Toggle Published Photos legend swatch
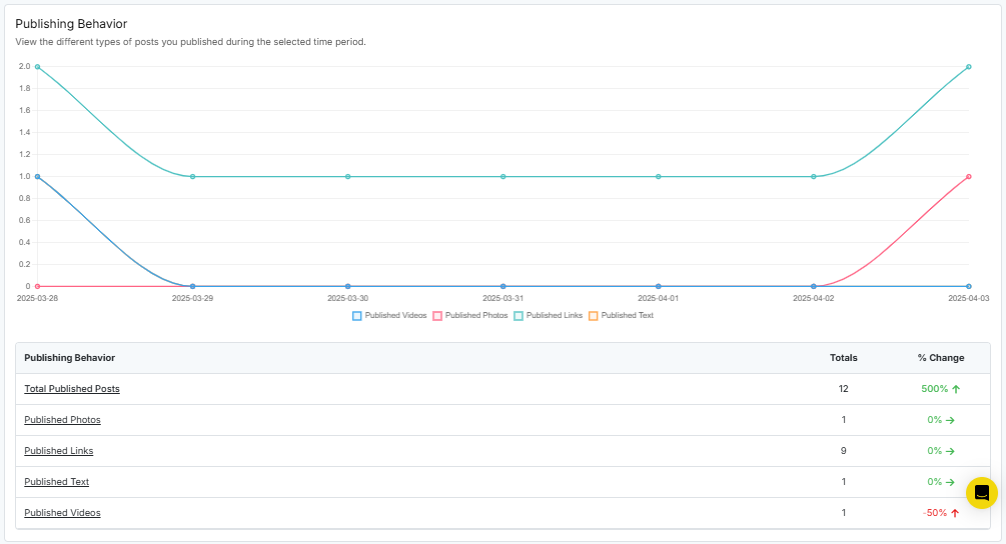The image size is (1006, 544). tap(437, 316)
